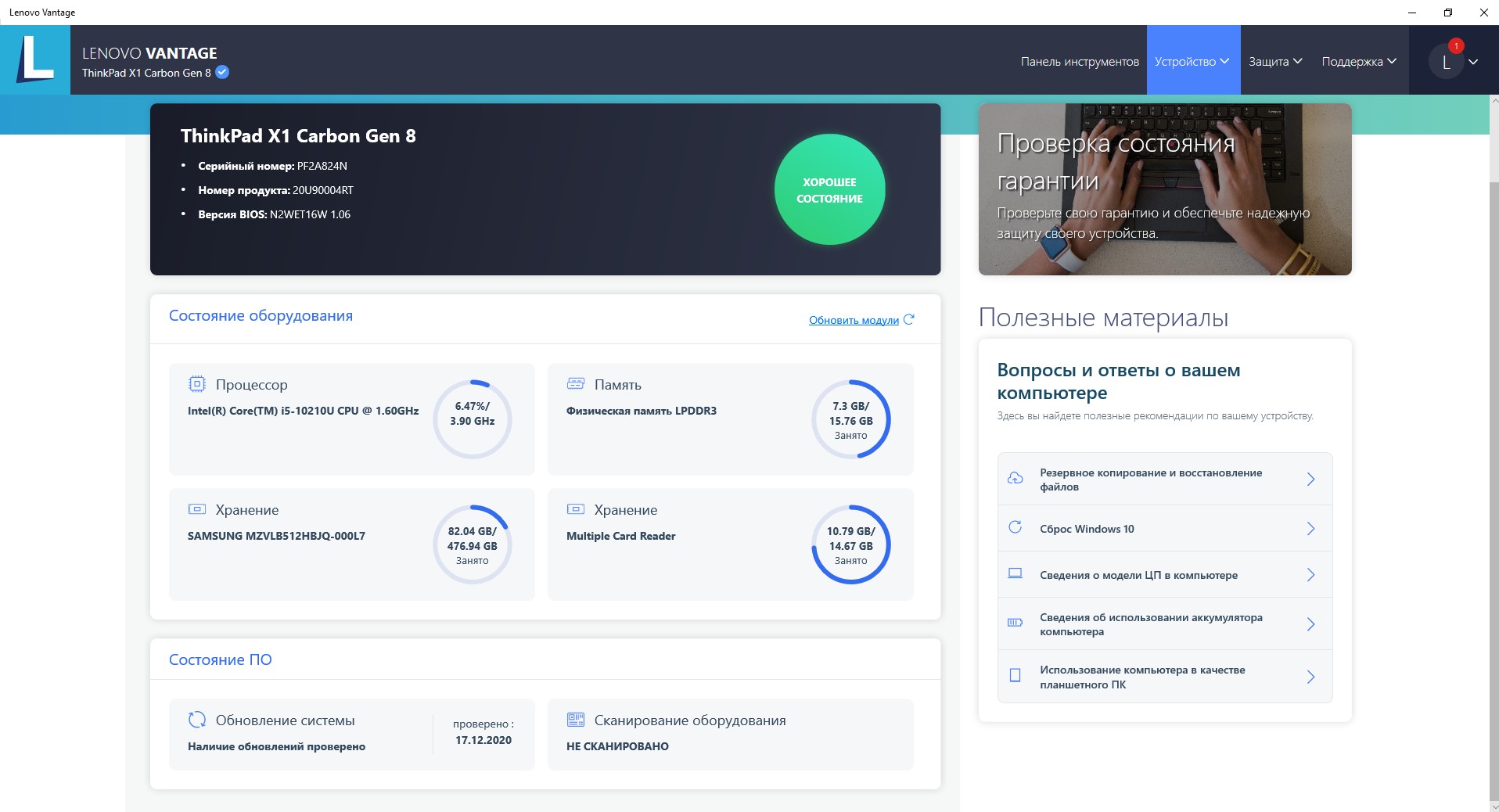Open the Сброс Windows 10 article
The width and height of the screenshot is (1499, 812).
click(1165, 529)
